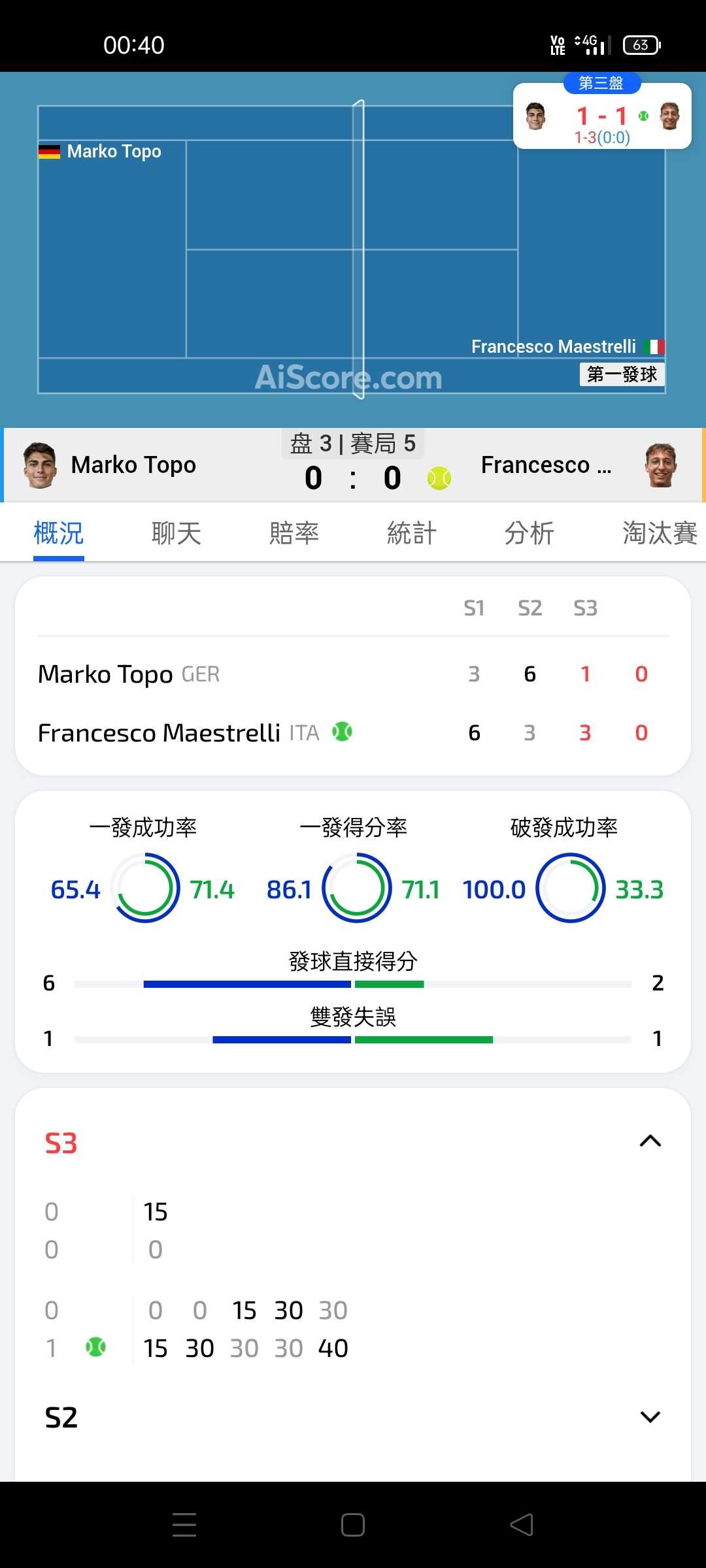Open the 淘汰賽 tab

(x=659, y=533)
